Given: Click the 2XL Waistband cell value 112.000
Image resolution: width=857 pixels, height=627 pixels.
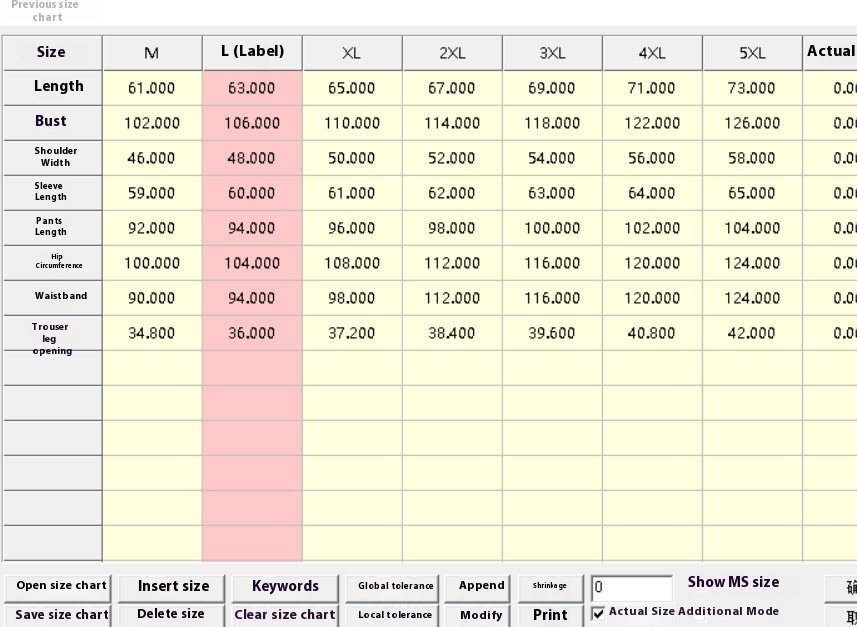Looking at the screenshot, I should point(452,298).
